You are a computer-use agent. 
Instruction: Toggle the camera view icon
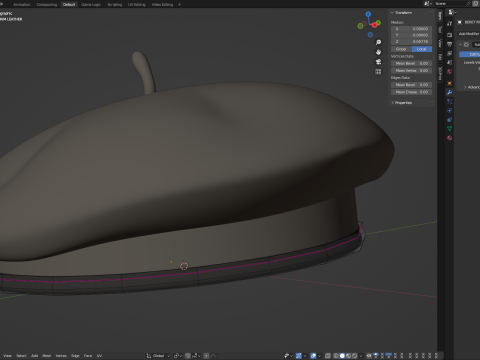pyautogui.click(x=378, y=62)
